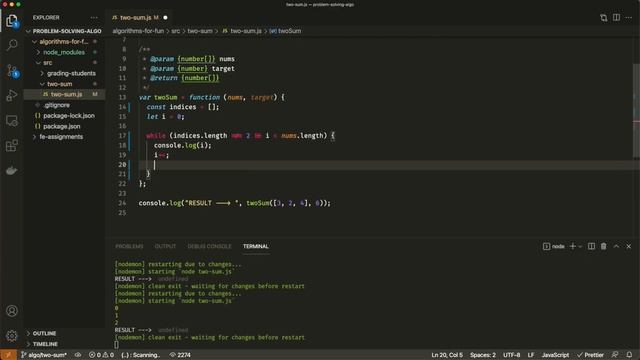Select node terminal instance label
Viewport: 640px width, 360px height.
553,246
